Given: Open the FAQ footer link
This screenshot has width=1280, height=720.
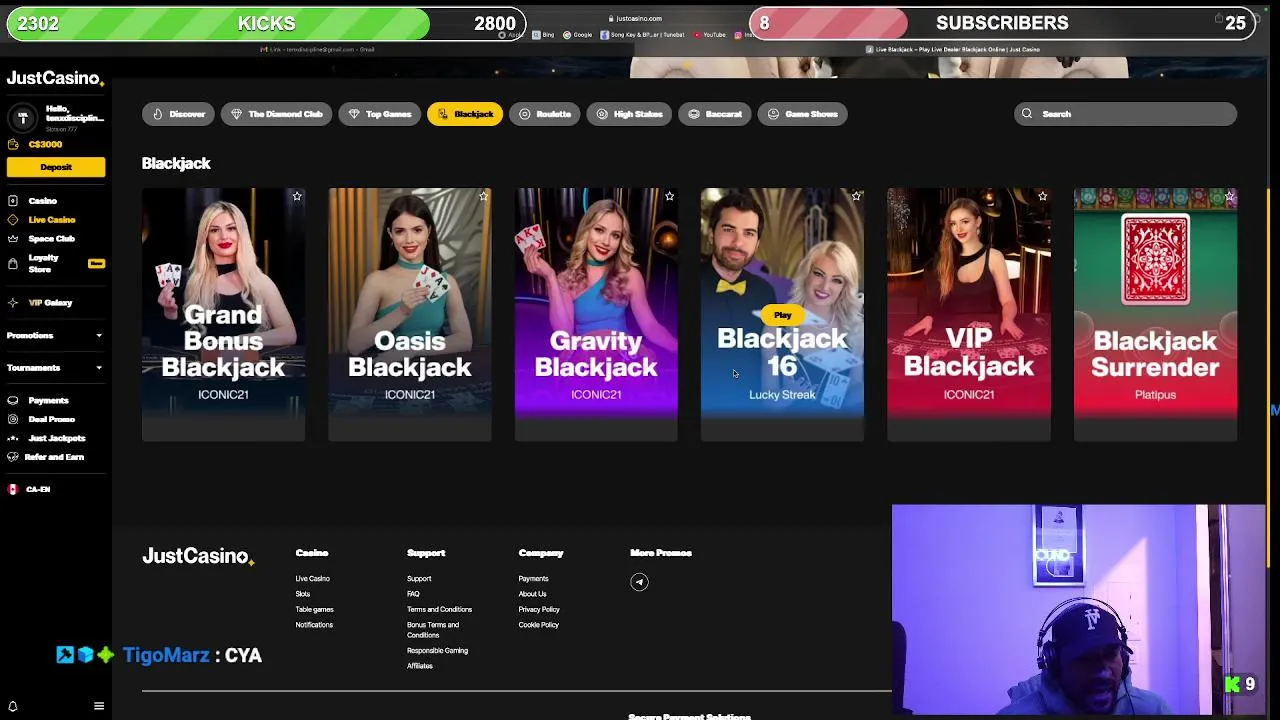Looking at the screenshot, I should click(413, 594).
